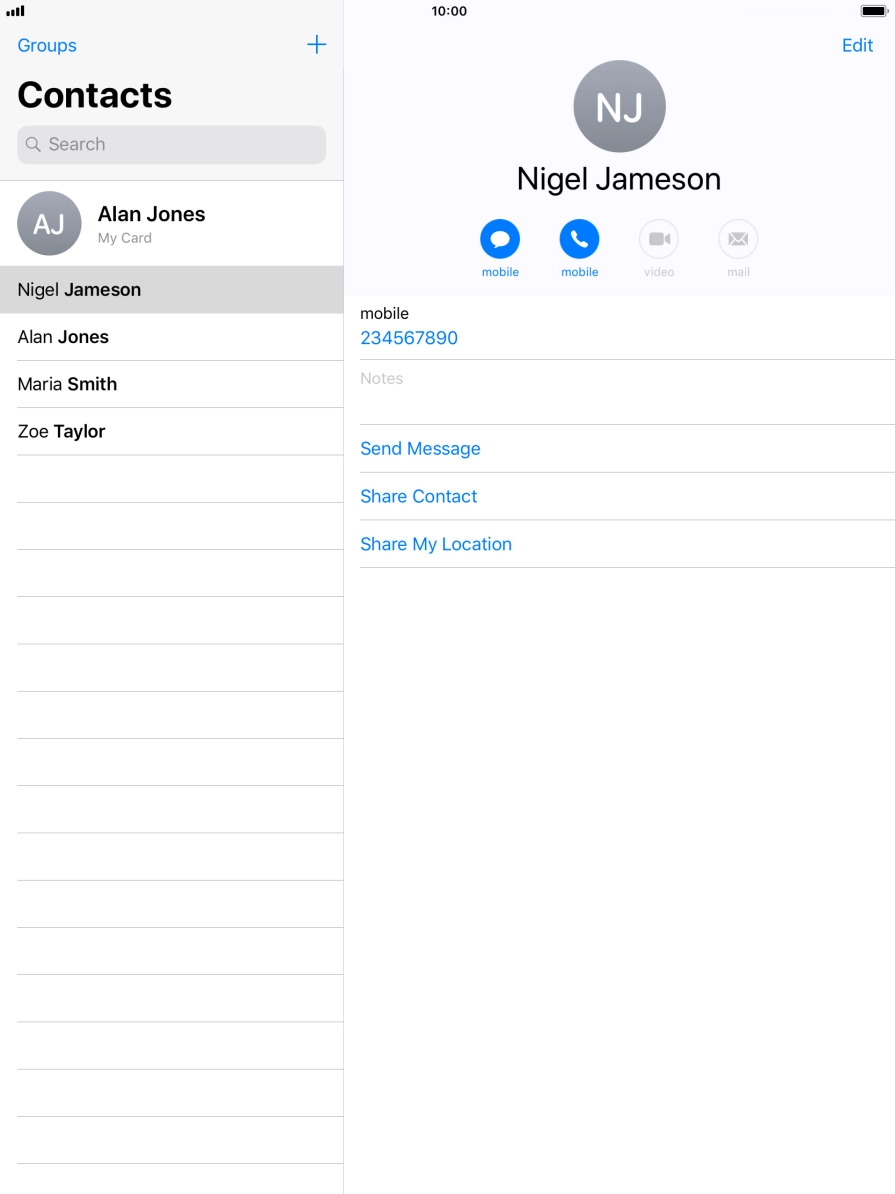The height and width of the screenshot is (1194, 895).
Task: Choose Share Contact option
Action: pyautogui.click(x=419, y=496)
